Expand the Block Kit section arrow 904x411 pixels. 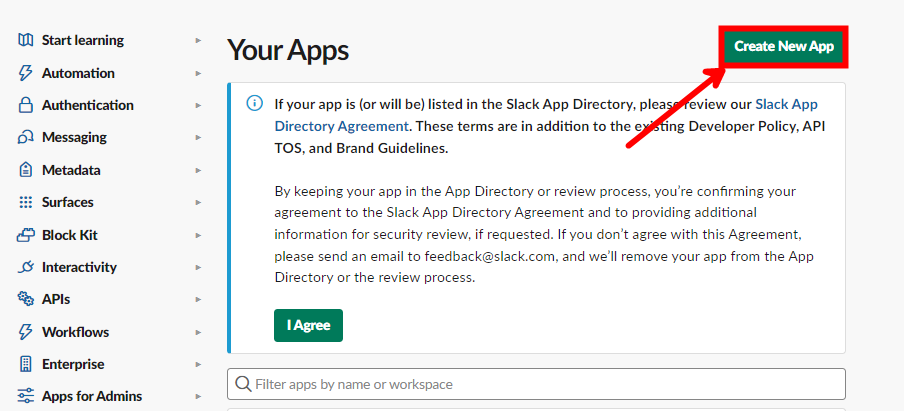(198, 236)
